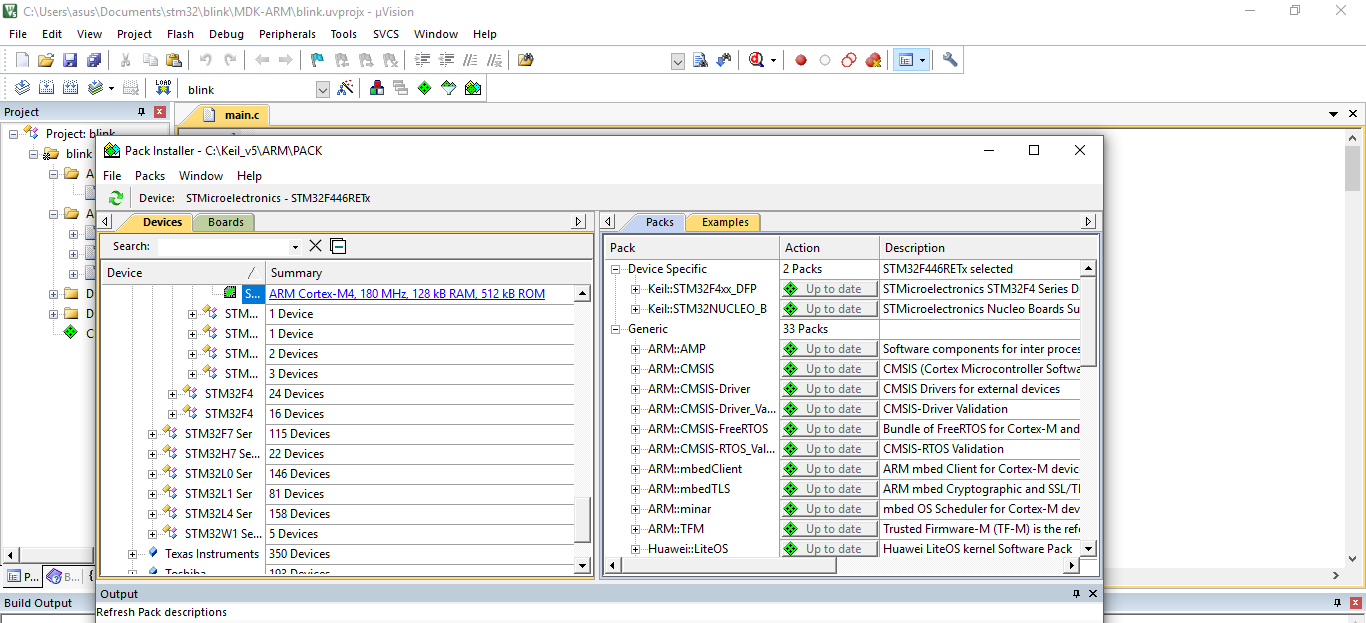Open batch build dropdown arrow

coord(111,88)
